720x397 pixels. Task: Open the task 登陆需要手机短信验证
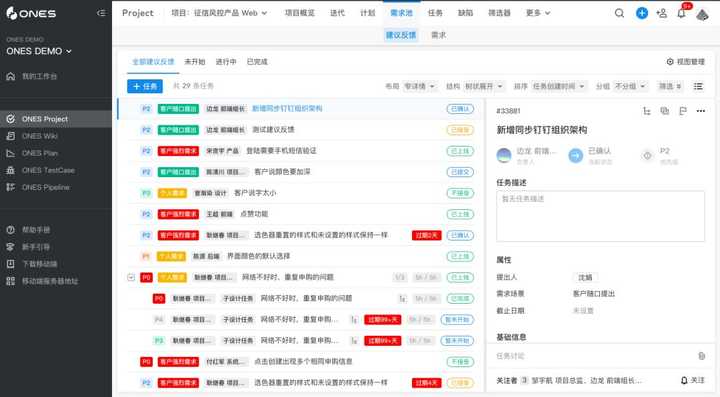(281, 151)
